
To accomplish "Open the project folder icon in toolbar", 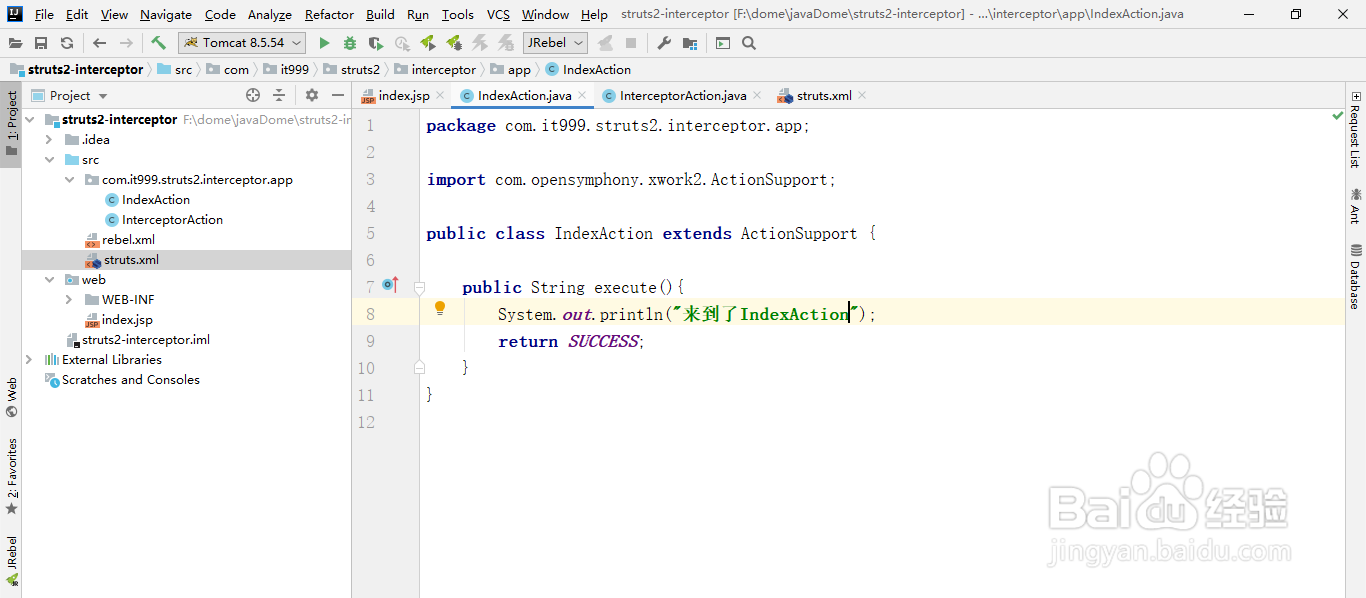I will point(15,43).
